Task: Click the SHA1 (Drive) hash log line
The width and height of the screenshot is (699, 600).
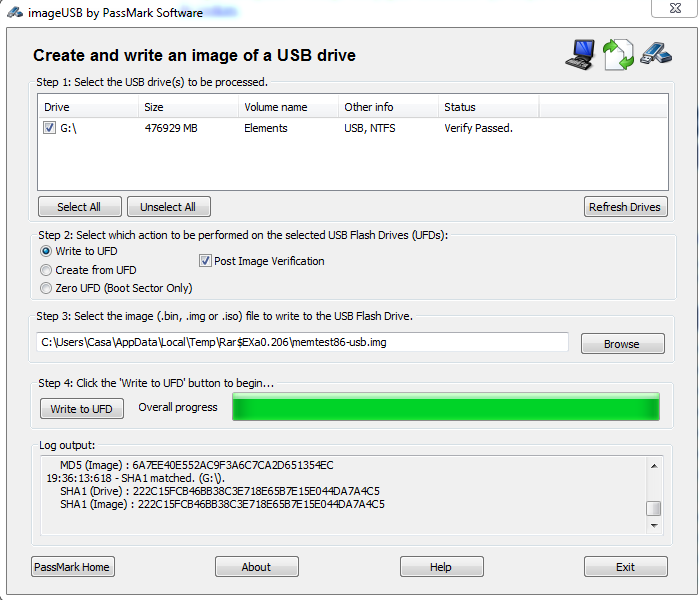Action: click(220, 491)
